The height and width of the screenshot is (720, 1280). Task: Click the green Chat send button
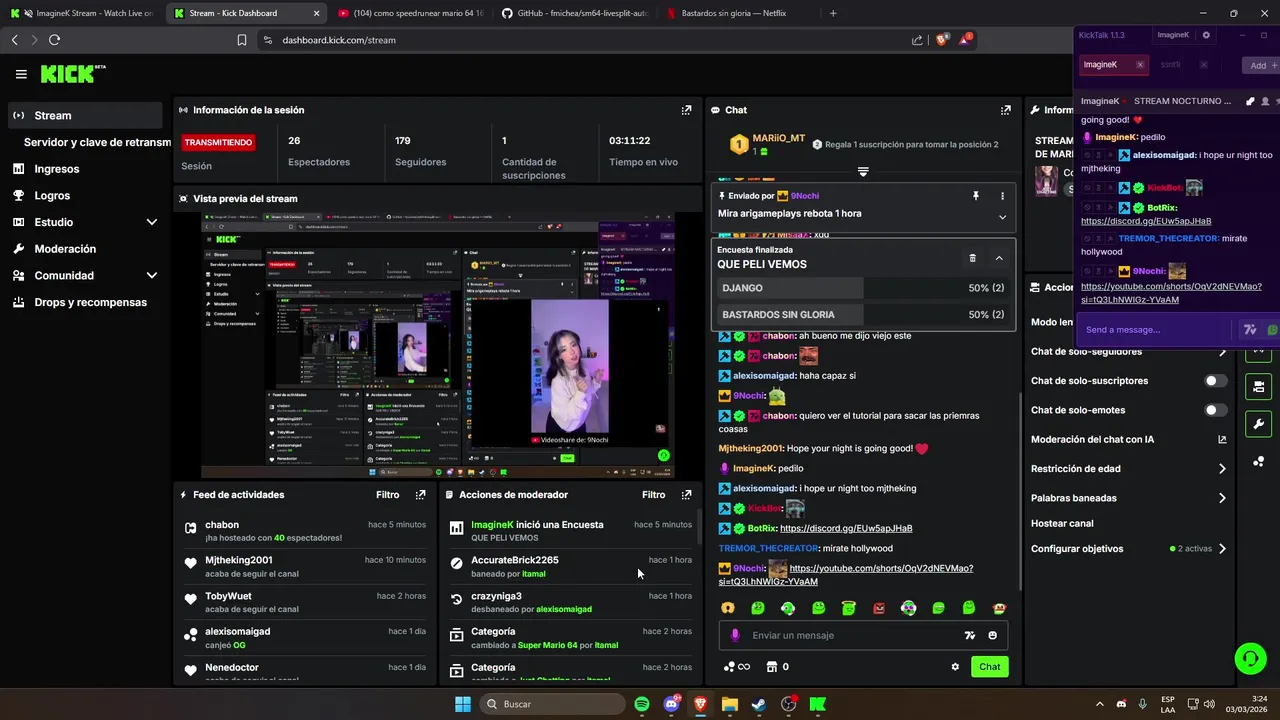tap(989, 667)
